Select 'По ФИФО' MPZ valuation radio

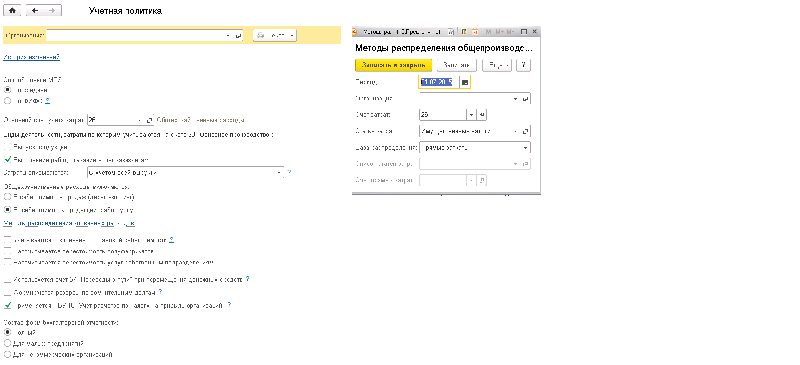tap(7, 101)
